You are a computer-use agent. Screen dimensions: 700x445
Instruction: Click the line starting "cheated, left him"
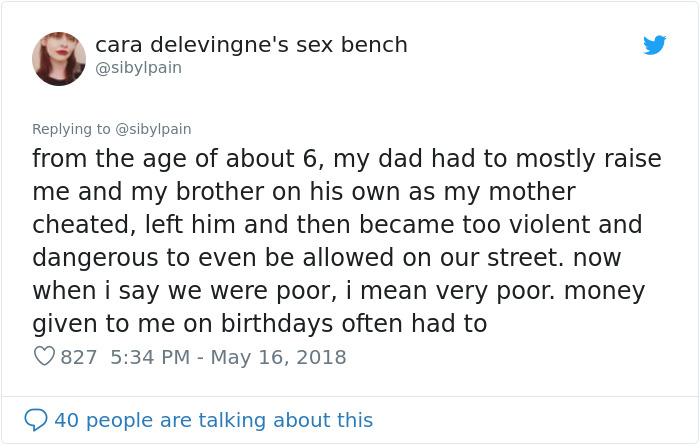pyautogui.click(x=337, y=225)
